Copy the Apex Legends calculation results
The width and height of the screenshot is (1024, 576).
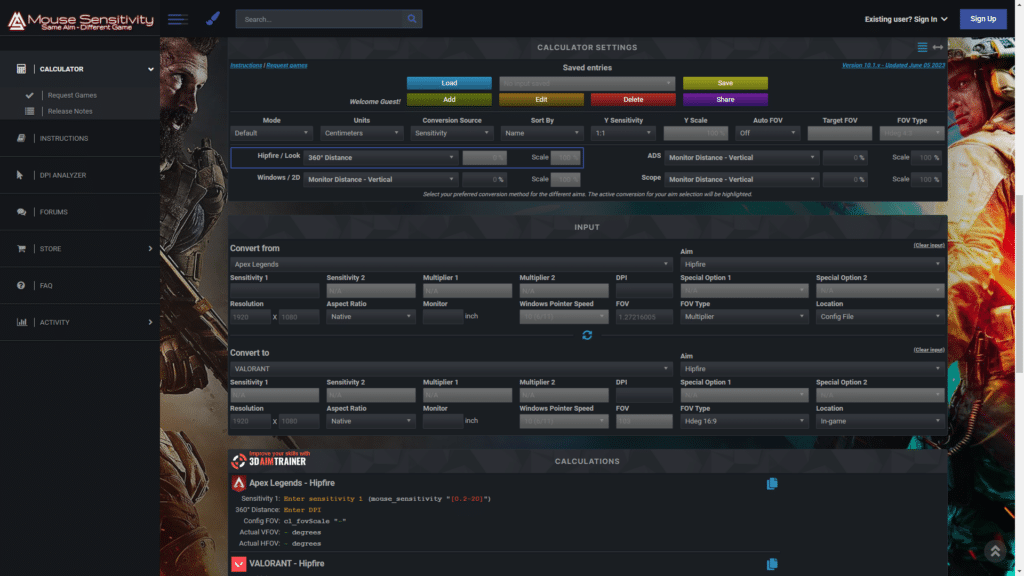click(x=771, y=483)
